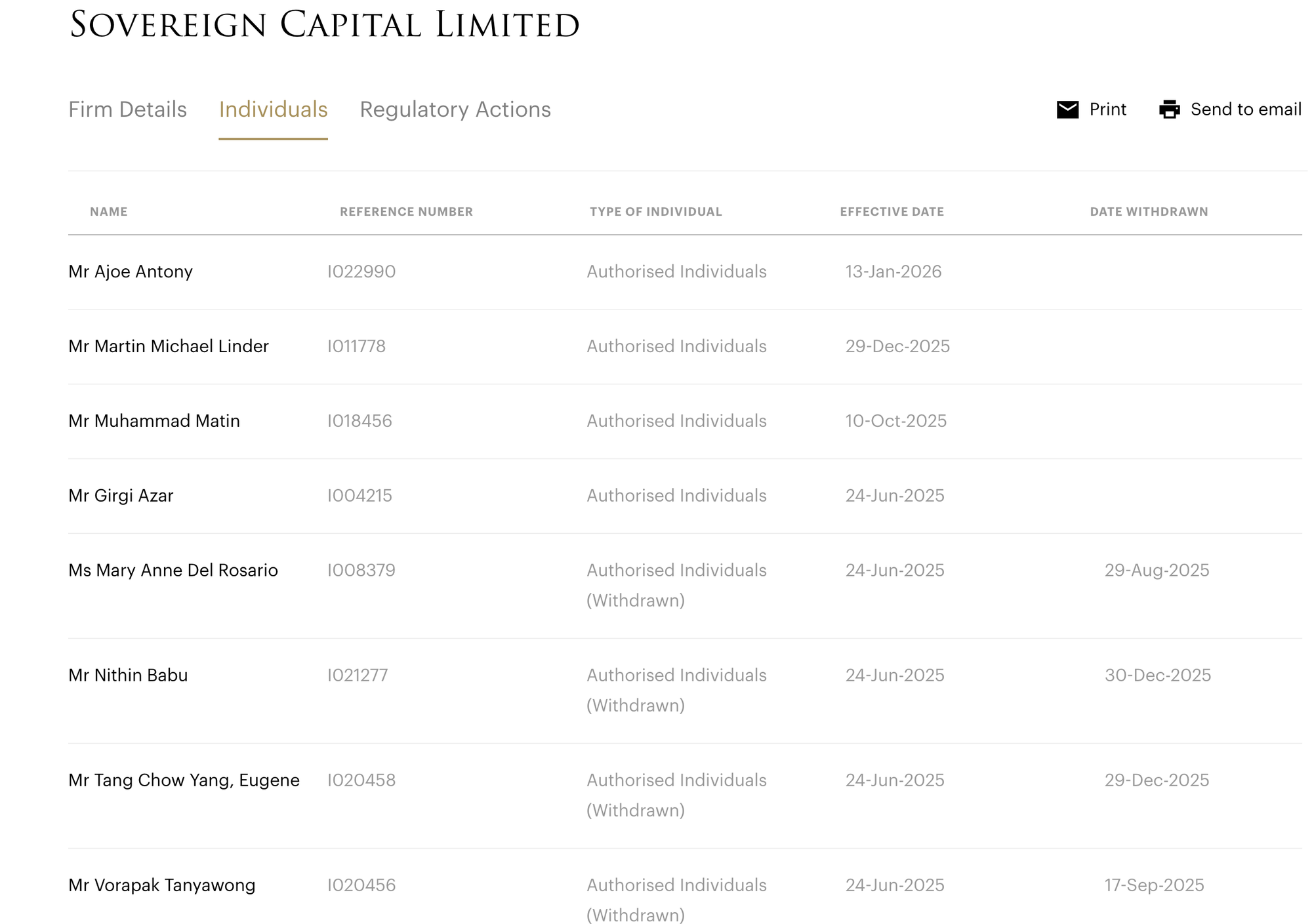The width and height of the screenshot is (1312, 924).
Task: Select Mr Martin Michael Linder's name
Action: 169,346
